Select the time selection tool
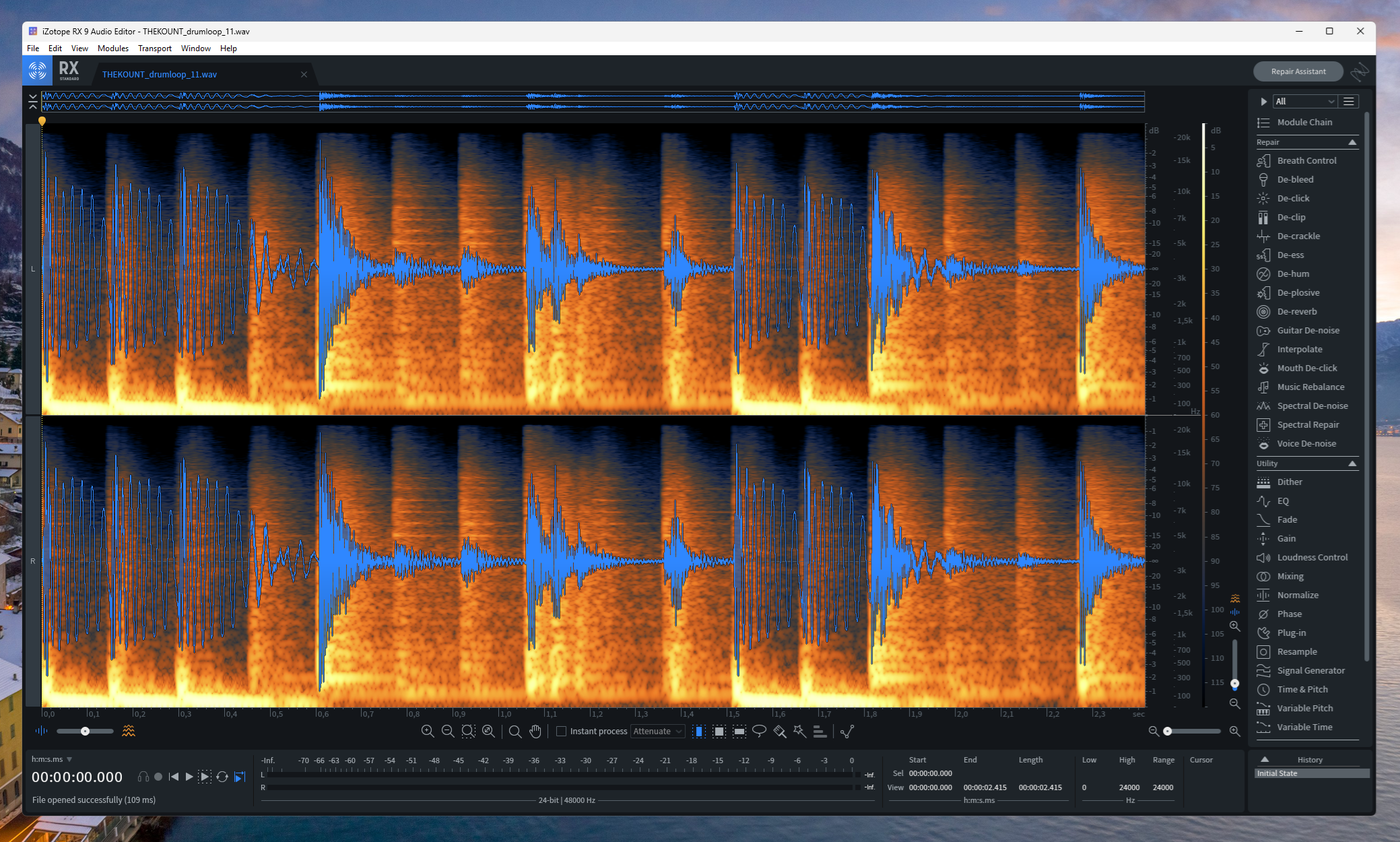Viewport: 1400px width, 842px height. (x=699, y=731)
